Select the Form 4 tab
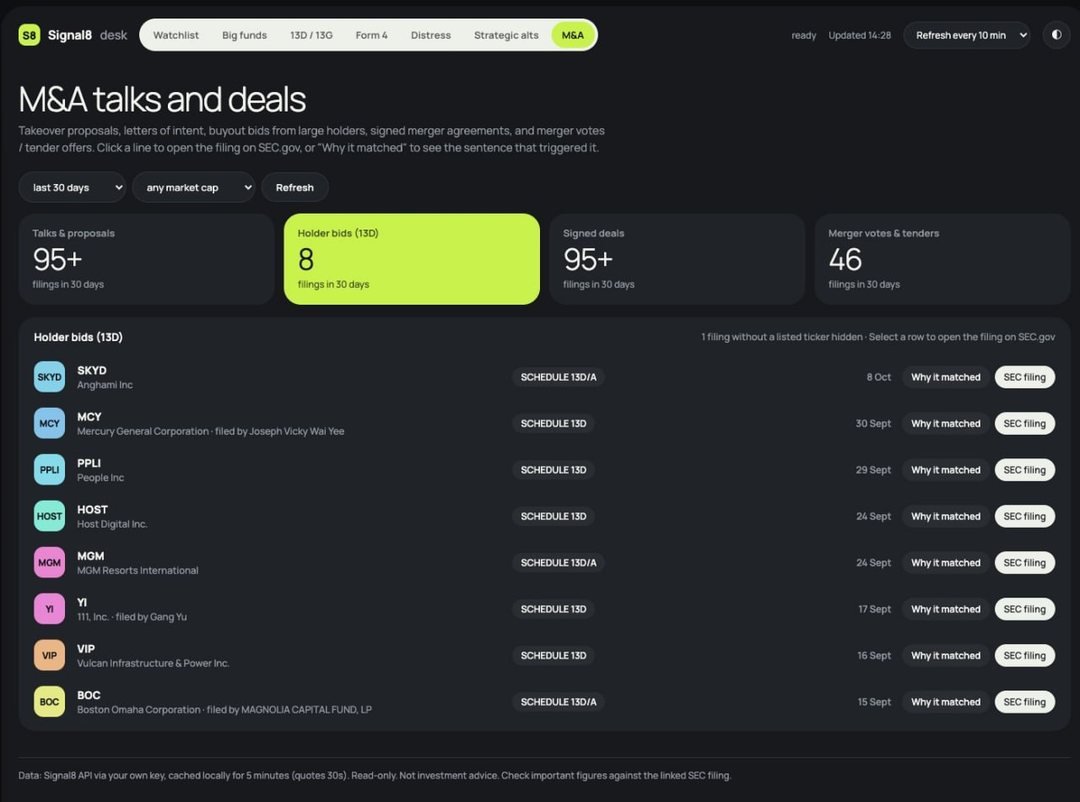This screenshot has width=1080, height=802. click(371, 35)
